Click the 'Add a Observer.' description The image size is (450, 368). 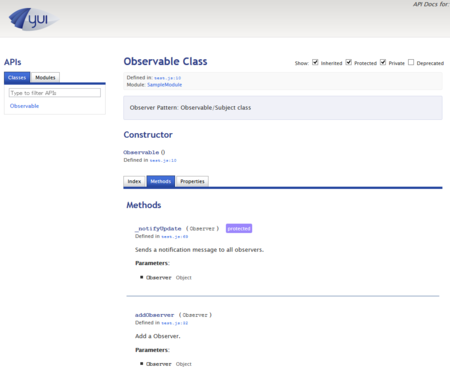158,336
